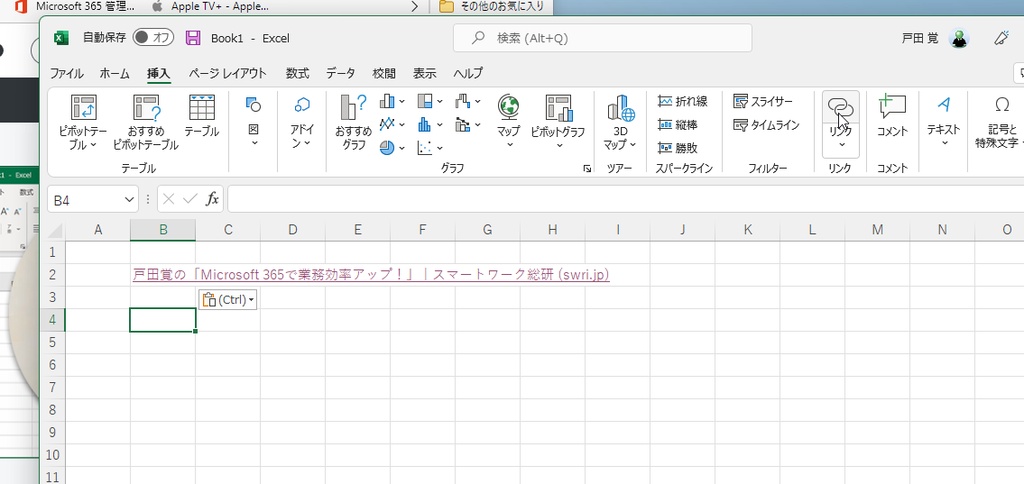Screen dimensions: 1024x484
Task: Select row header 7
Action: (x=53, y=387)
